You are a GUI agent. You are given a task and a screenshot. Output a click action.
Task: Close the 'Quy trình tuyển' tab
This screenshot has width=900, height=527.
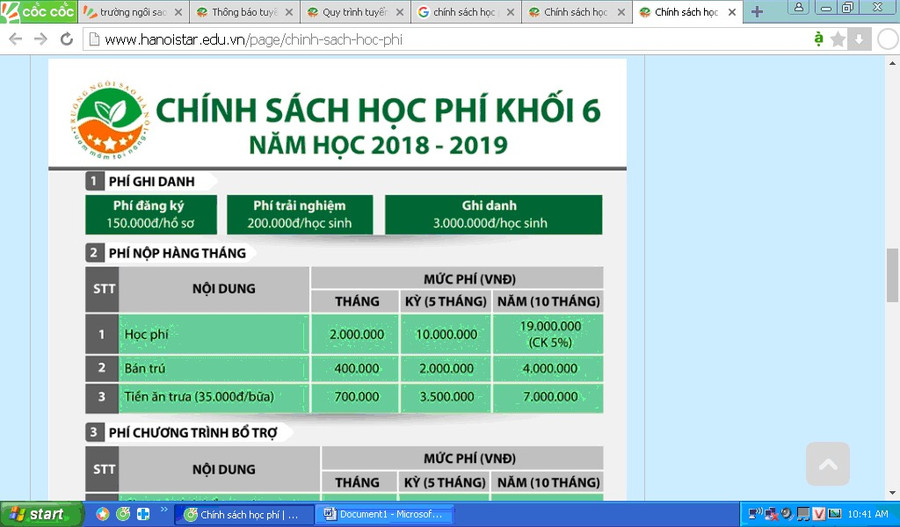(399, 12)
